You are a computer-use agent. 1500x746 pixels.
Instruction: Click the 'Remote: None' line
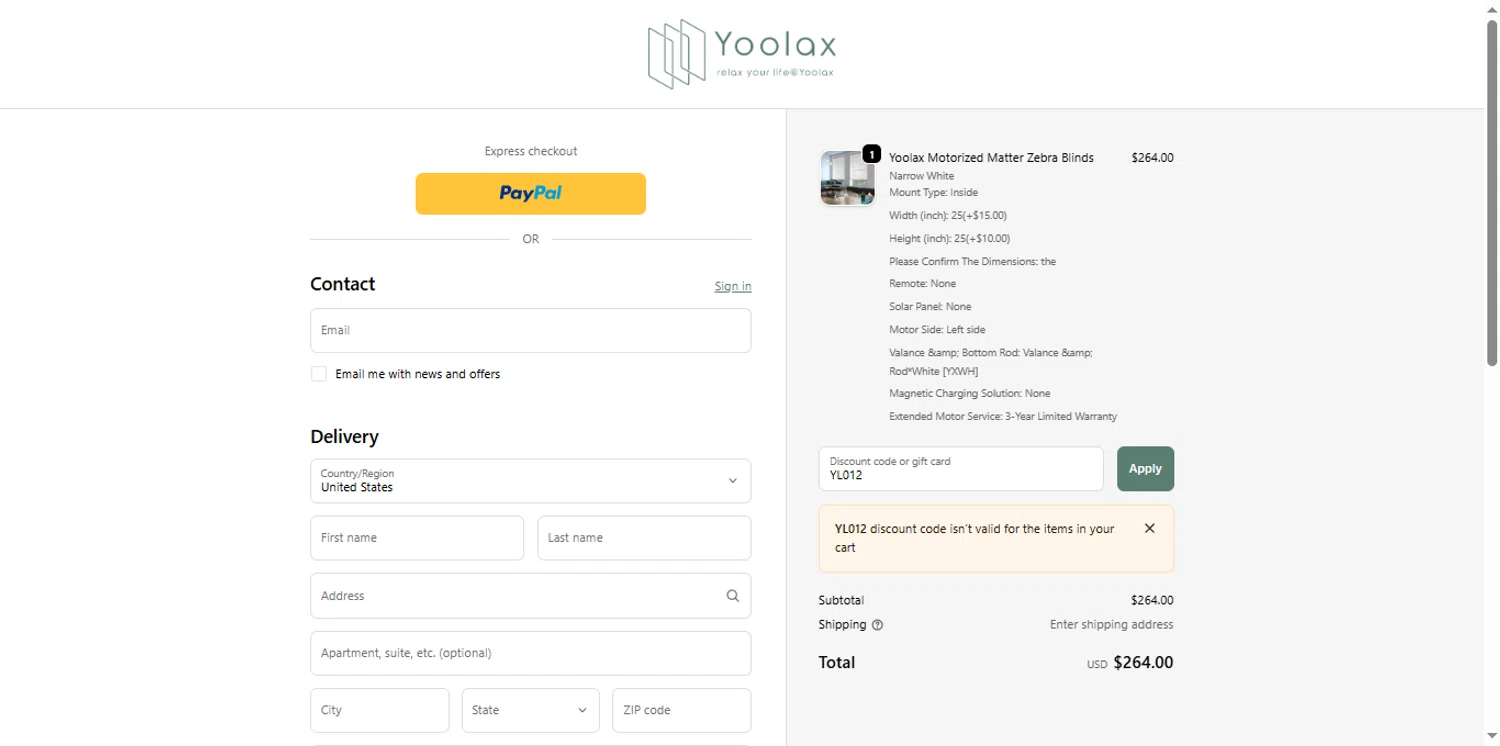922,284
